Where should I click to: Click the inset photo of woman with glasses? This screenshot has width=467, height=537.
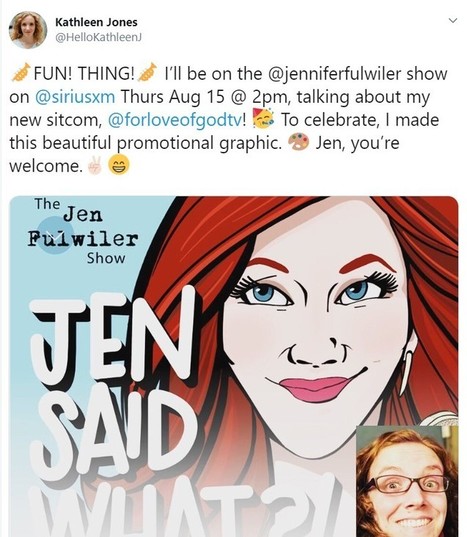pos(407,481)
